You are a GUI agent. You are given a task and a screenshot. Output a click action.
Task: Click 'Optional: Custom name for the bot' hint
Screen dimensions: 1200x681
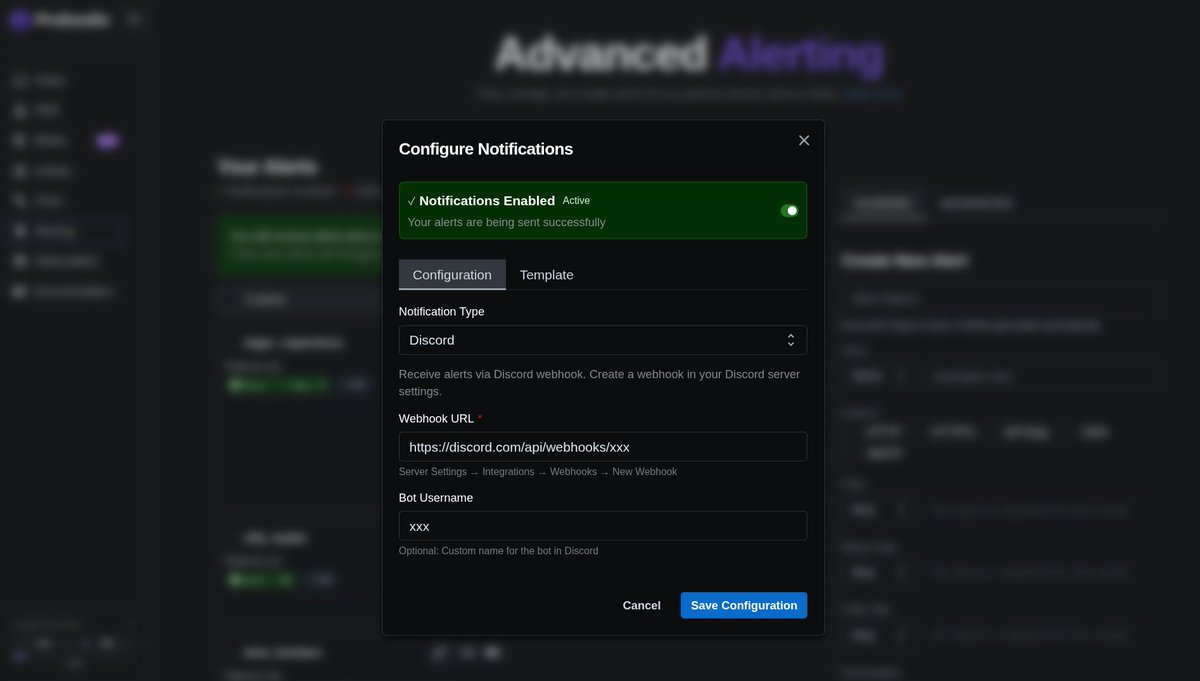(499, 551)
